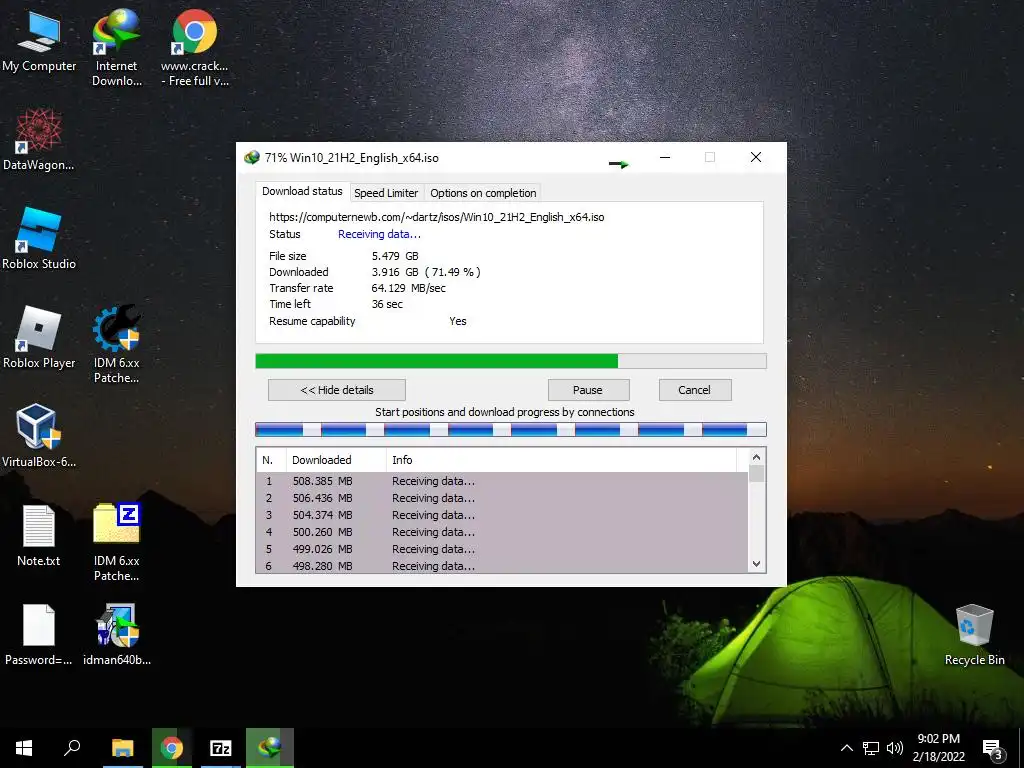Switch to the Download status tab
The height and width of the screenshot is (768, 1024).
click(302, 191)
